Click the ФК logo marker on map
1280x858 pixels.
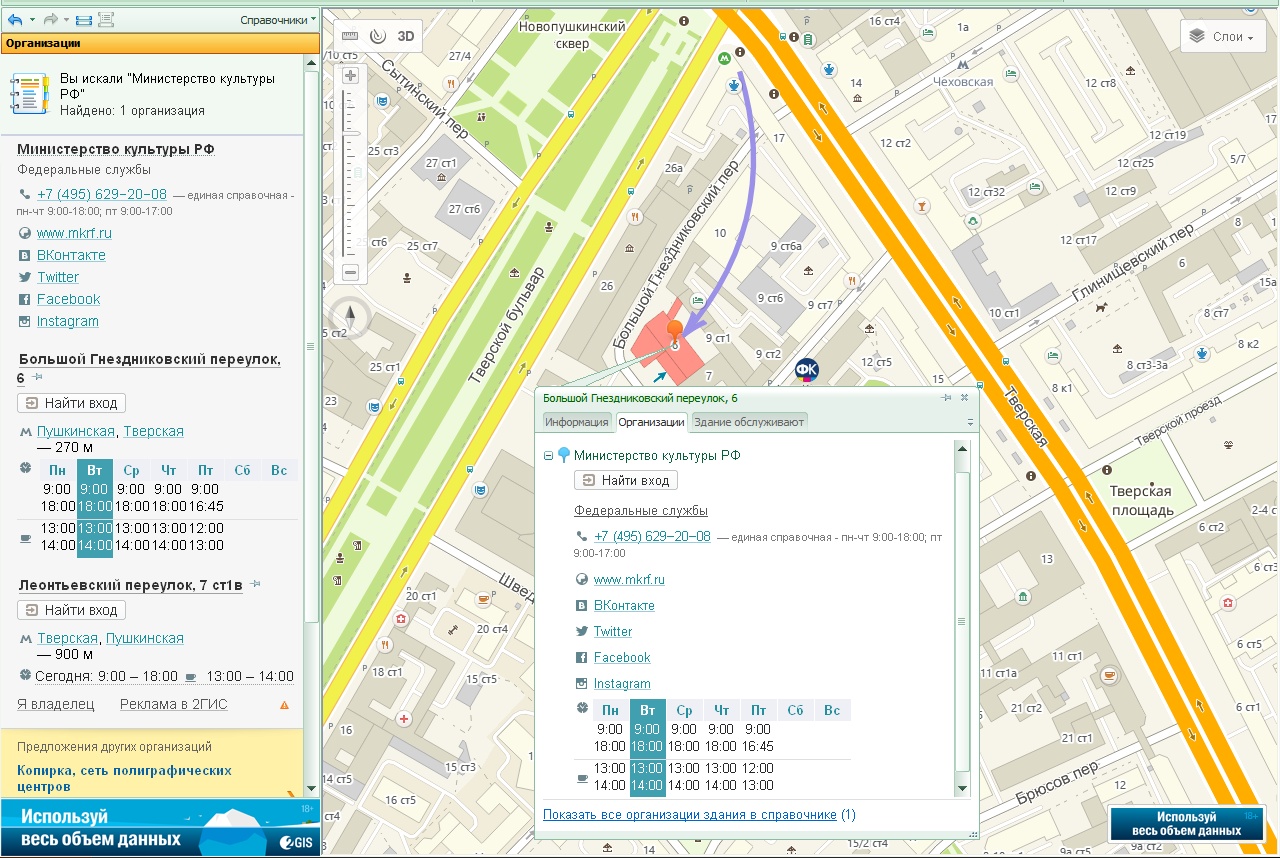[x=806, y=371]
